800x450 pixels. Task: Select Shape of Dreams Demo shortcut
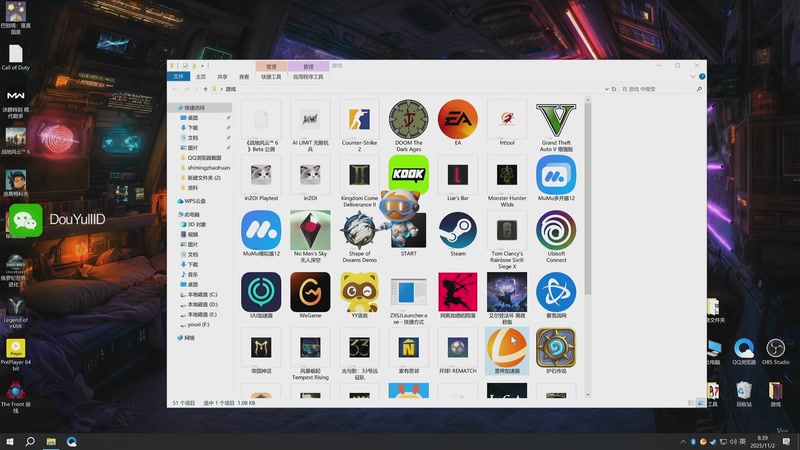tap(359, 236)
